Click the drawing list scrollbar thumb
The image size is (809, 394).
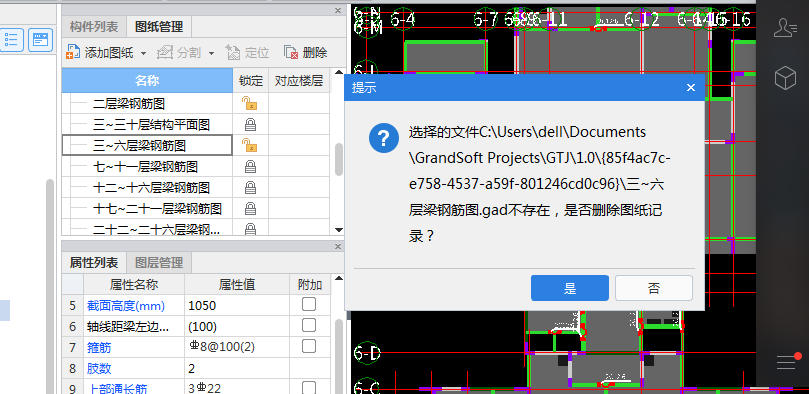[x=338, y=159]
